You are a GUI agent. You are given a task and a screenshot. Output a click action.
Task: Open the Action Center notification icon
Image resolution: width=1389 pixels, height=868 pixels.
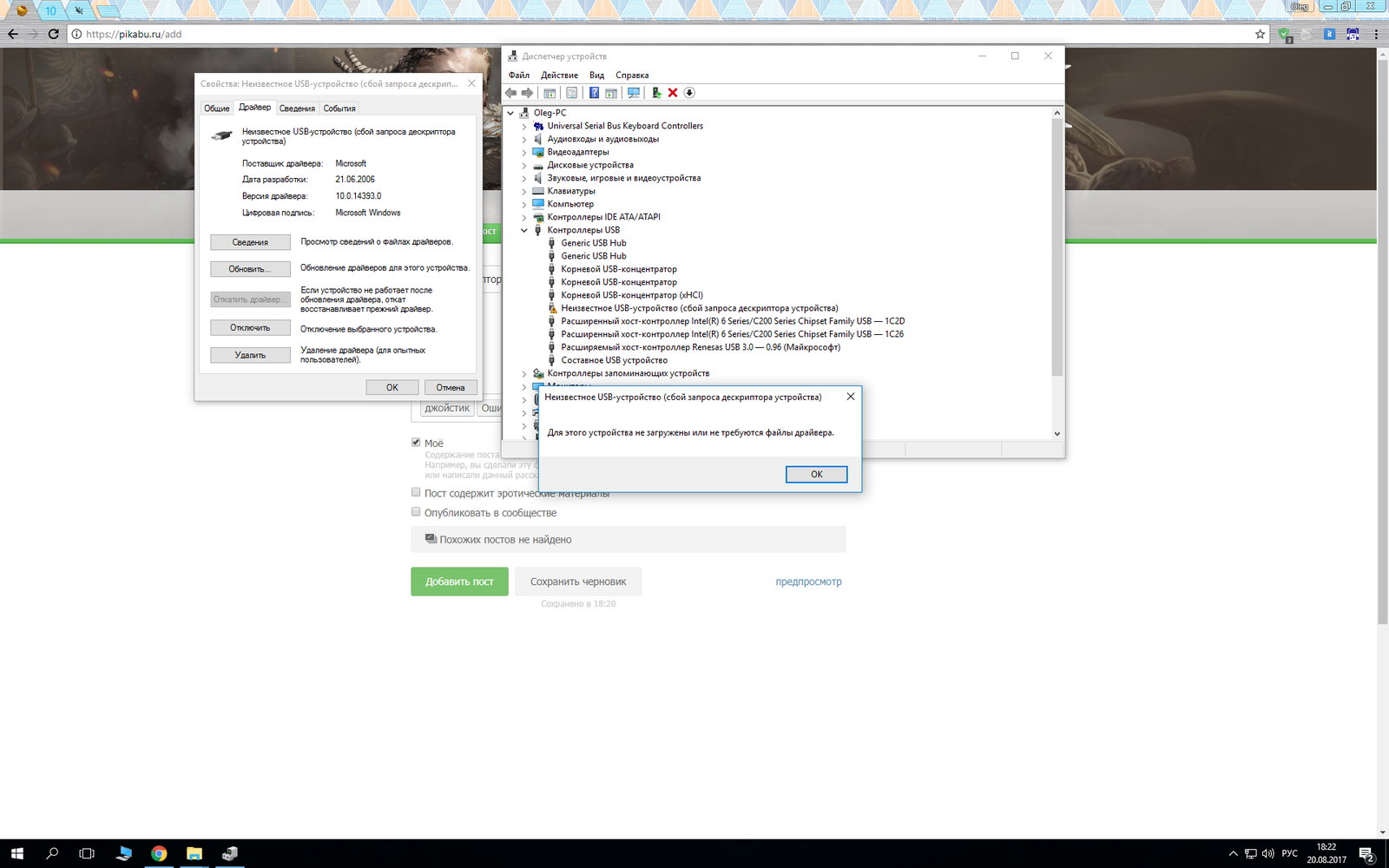(1366, 854)
